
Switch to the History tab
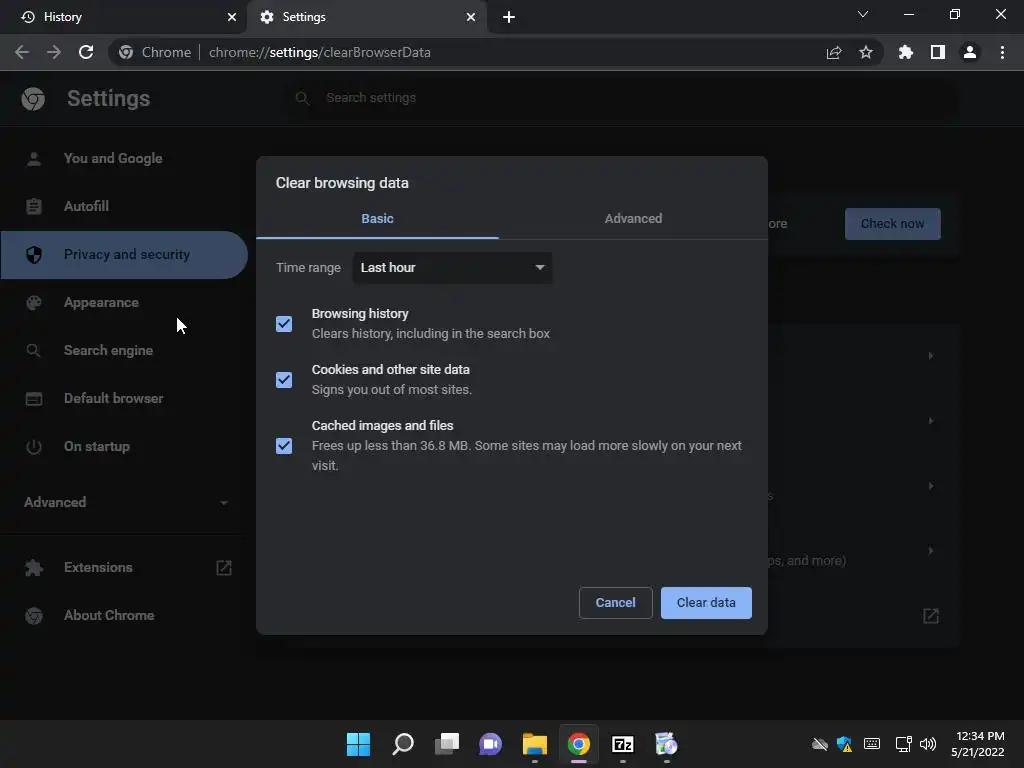tap(124, 17)
